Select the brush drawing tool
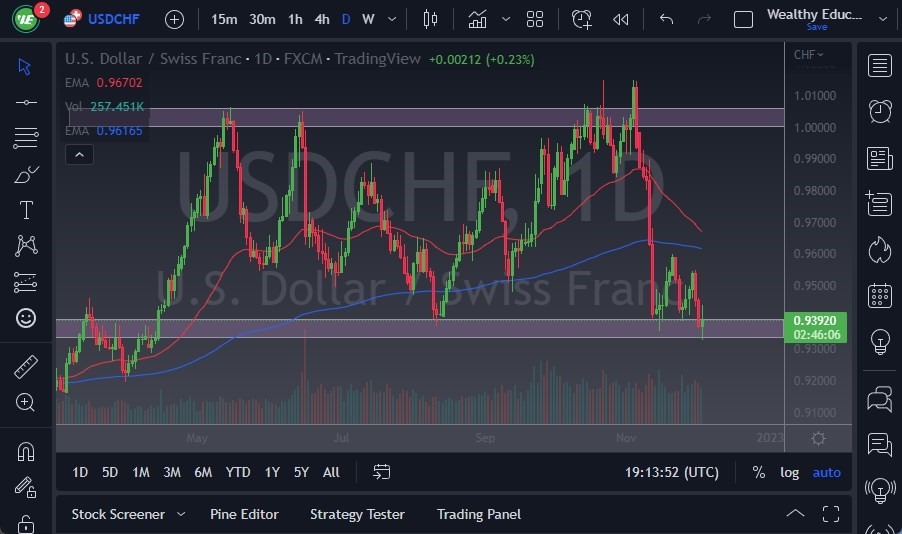 [26, 174]
